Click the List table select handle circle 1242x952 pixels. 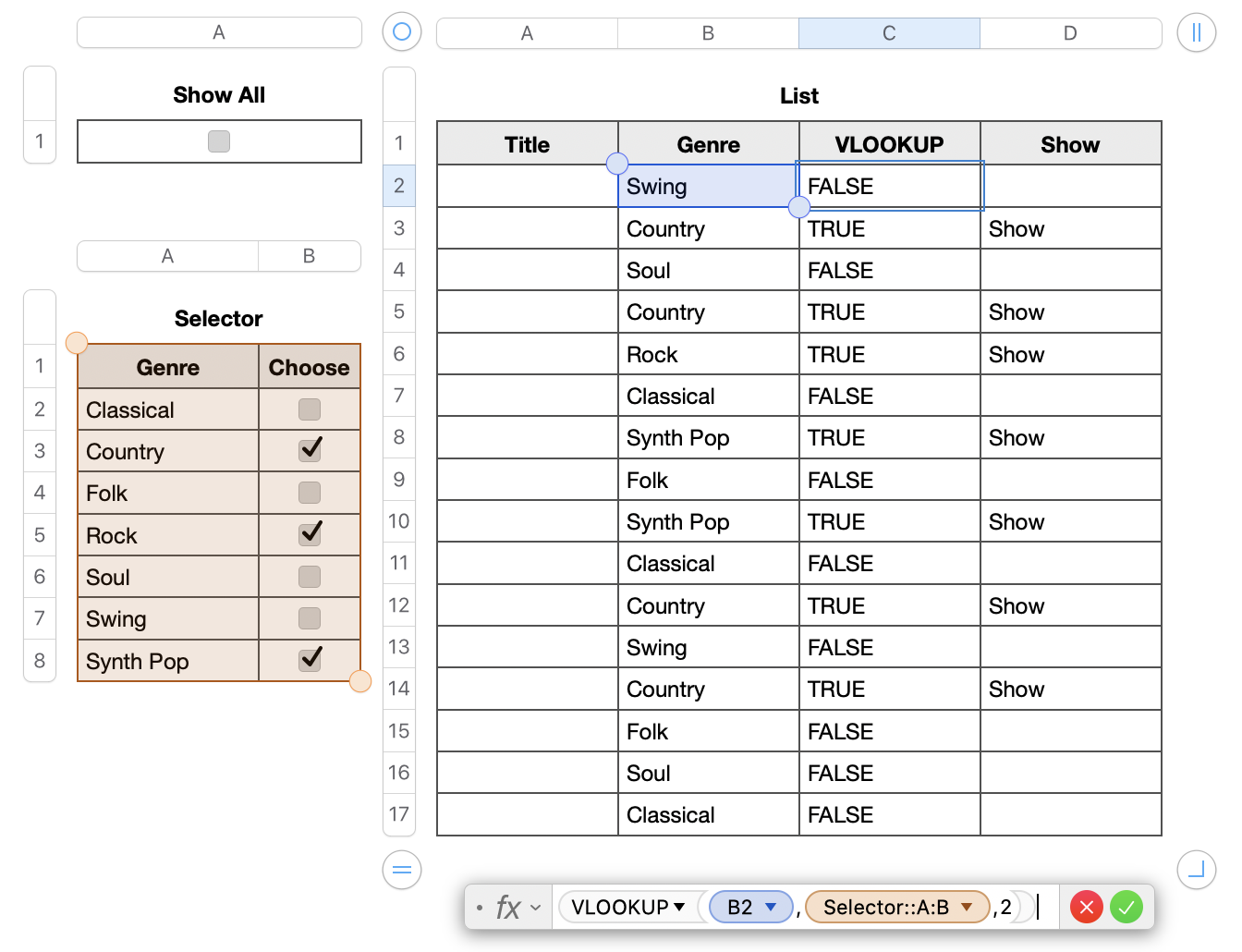click(x=402, y=31)
